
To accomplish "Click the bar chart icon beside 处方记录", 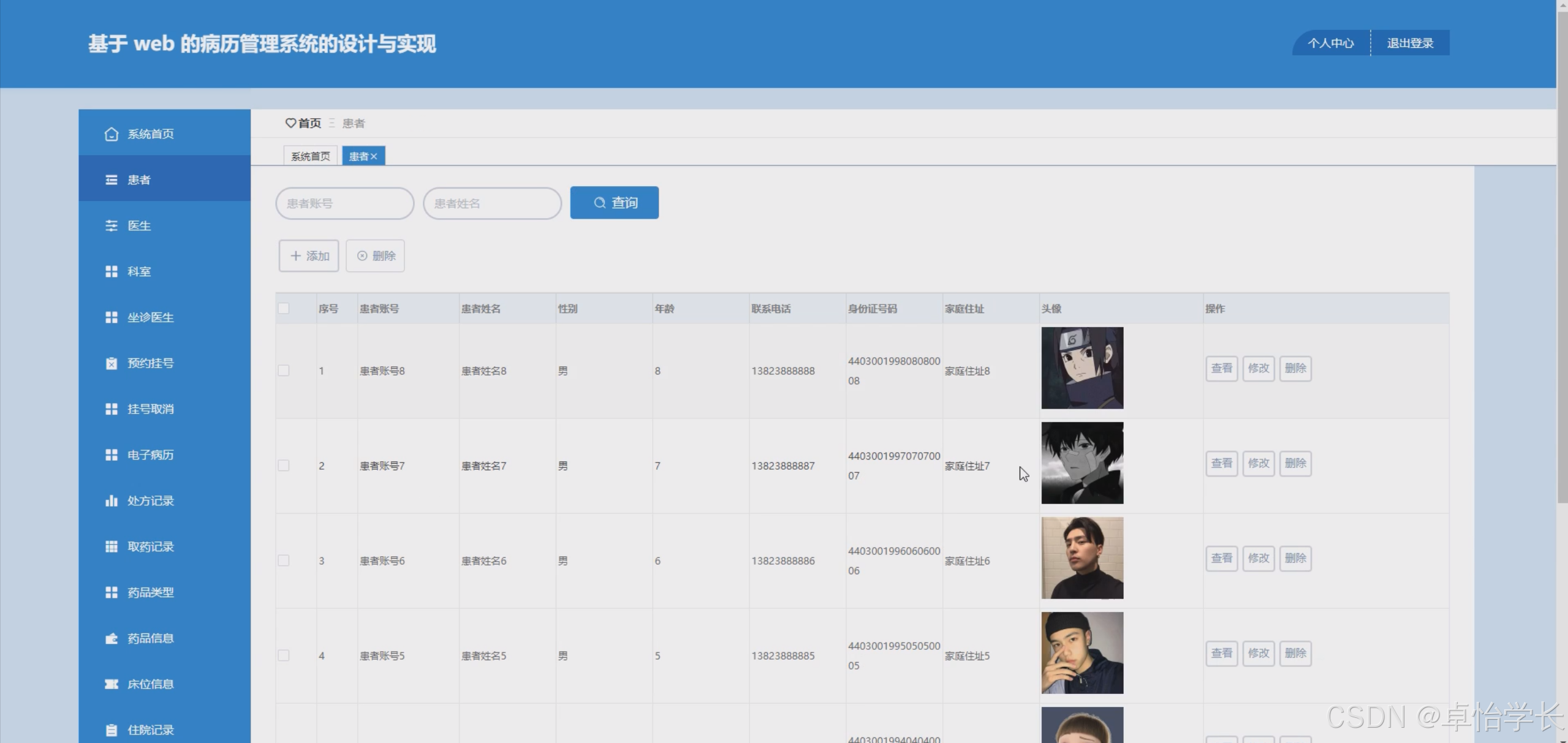I will 111,500.
